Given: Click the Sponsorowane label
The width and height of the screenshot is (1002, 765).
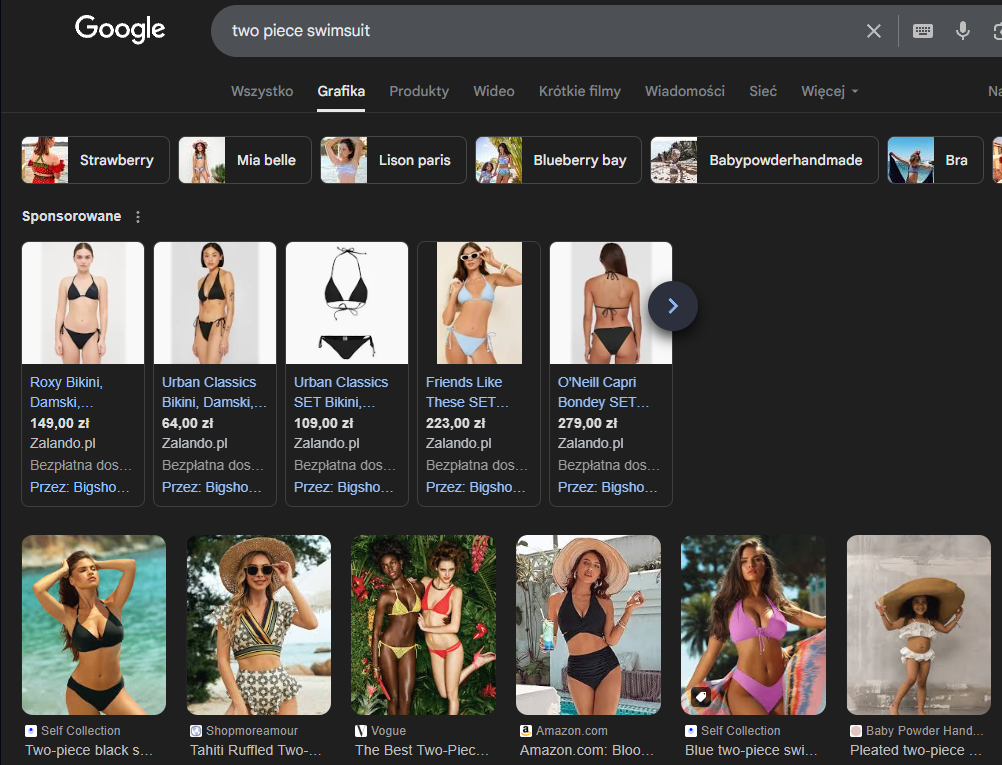Looking at the screenshot, I should pos(72,217).
